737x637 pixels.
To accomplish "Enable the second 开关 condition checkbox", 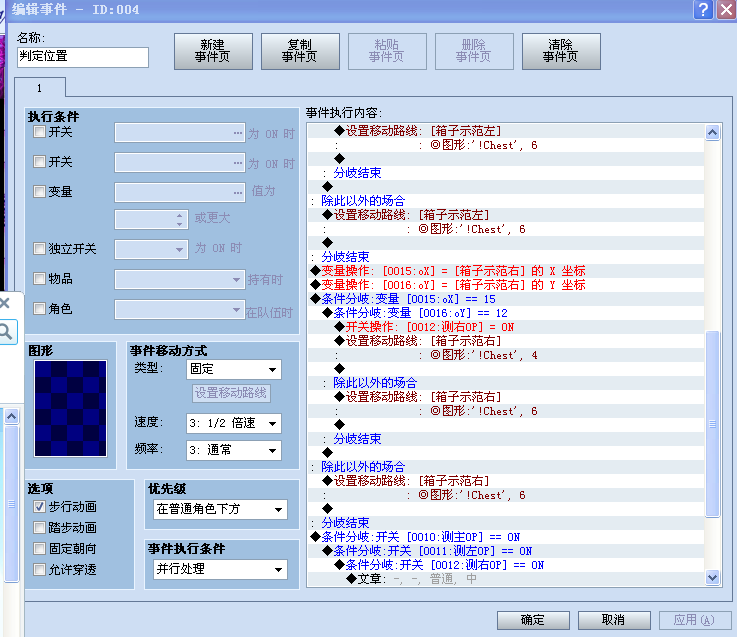I will pyautogui.click(x=39, y=162).
